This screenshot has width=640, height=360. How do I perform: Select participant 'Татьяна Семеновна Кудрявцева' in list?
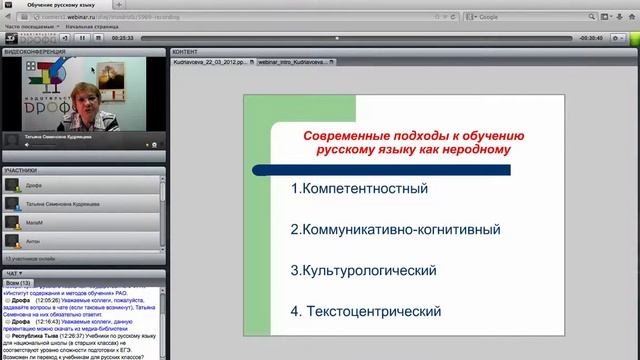pyautogui.click(x=81, y=204)
